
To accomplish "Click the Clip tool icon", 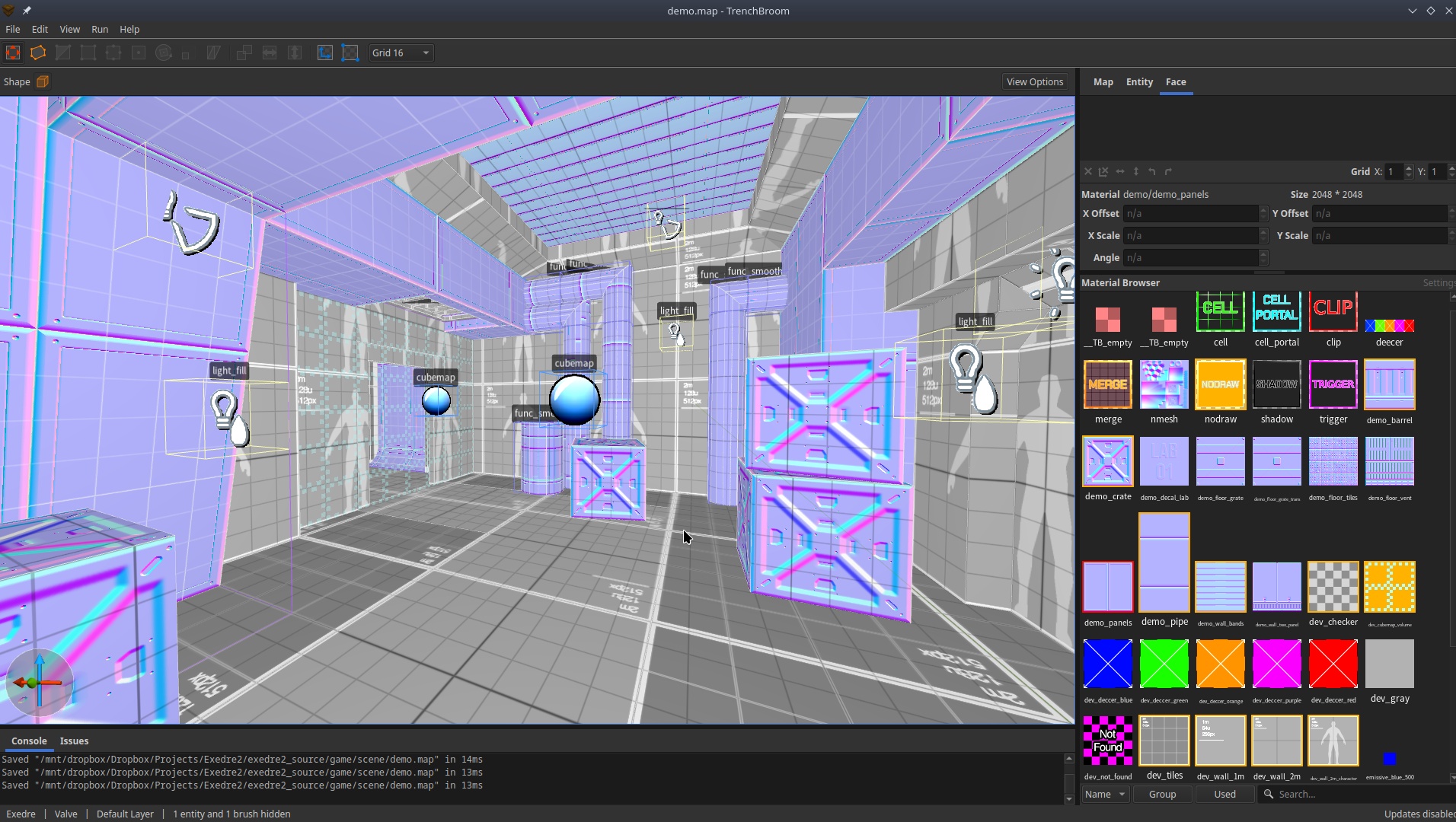I will tap(63, 53).
